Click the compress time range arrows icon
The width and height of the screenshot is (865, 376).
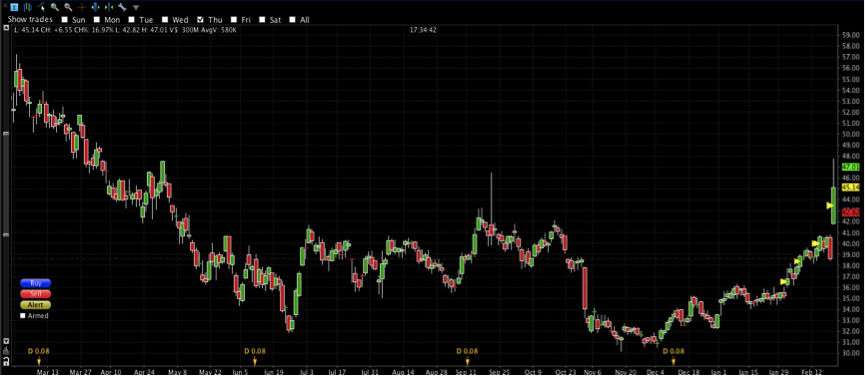(x=109, y=7)
